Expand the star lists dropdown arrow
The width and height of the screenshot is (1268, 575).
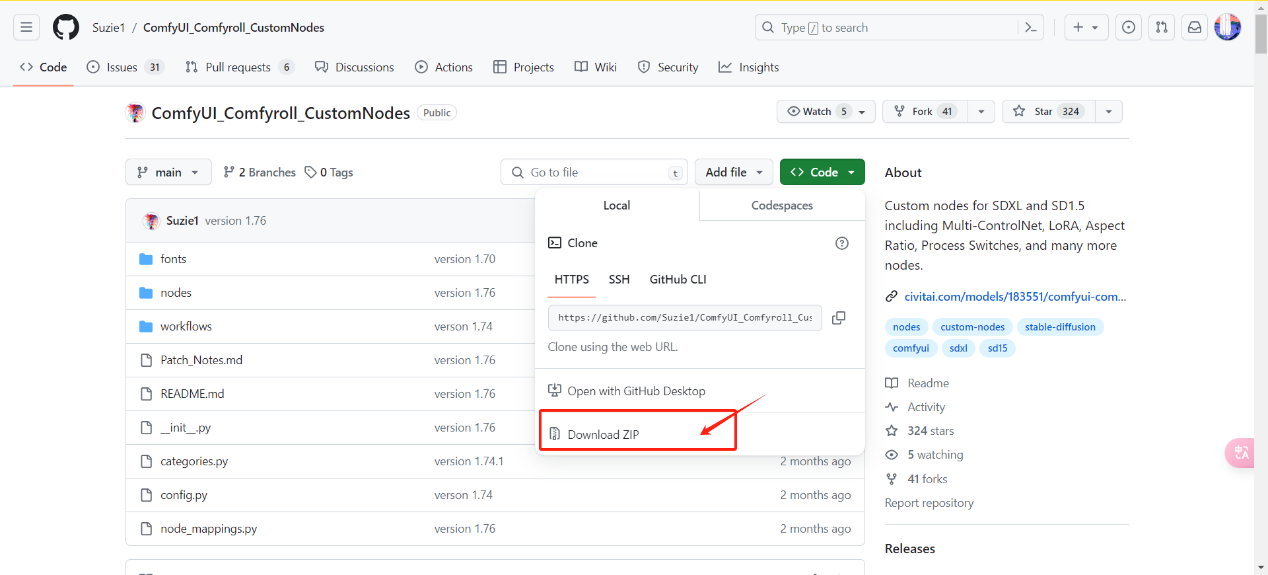[1108, 112]
